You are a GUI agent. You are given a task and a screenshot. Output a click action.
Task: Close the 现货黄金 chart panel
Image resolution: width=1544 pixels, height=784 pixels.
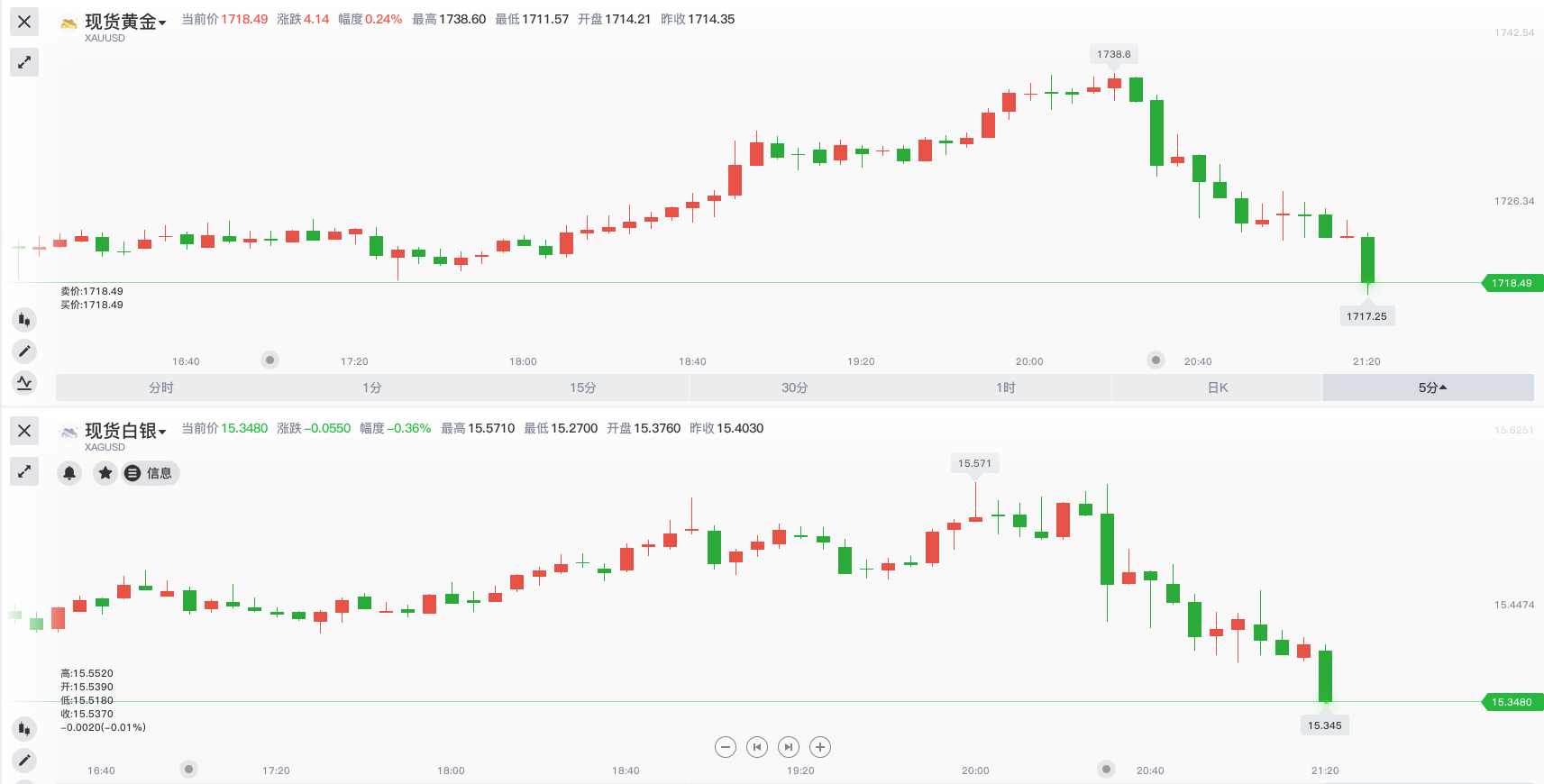tap(24, 22)
